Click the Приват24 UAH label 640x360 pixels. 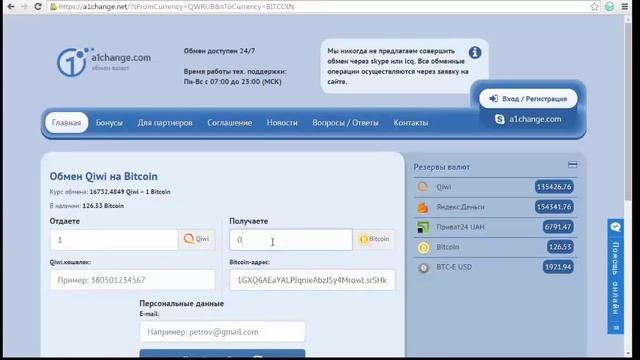point(460,227)
